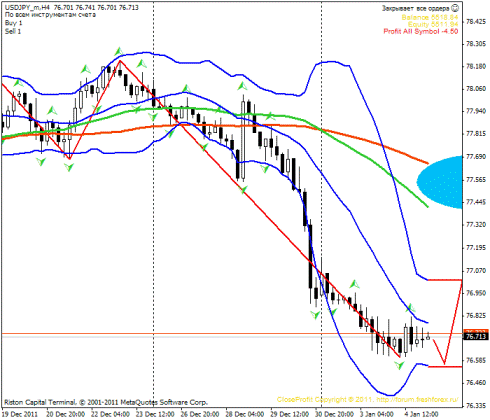Click price scale value 76.460

pos(476,383)
